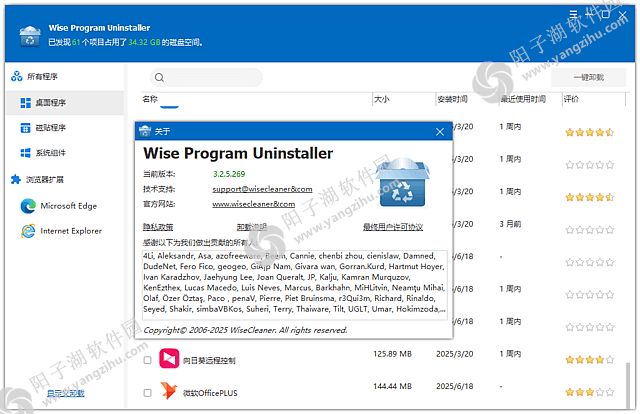Viewport: 640px width, 414px height.
Task: Open www.wisecleaner.com website link
Action: click(x=253, y=204)
